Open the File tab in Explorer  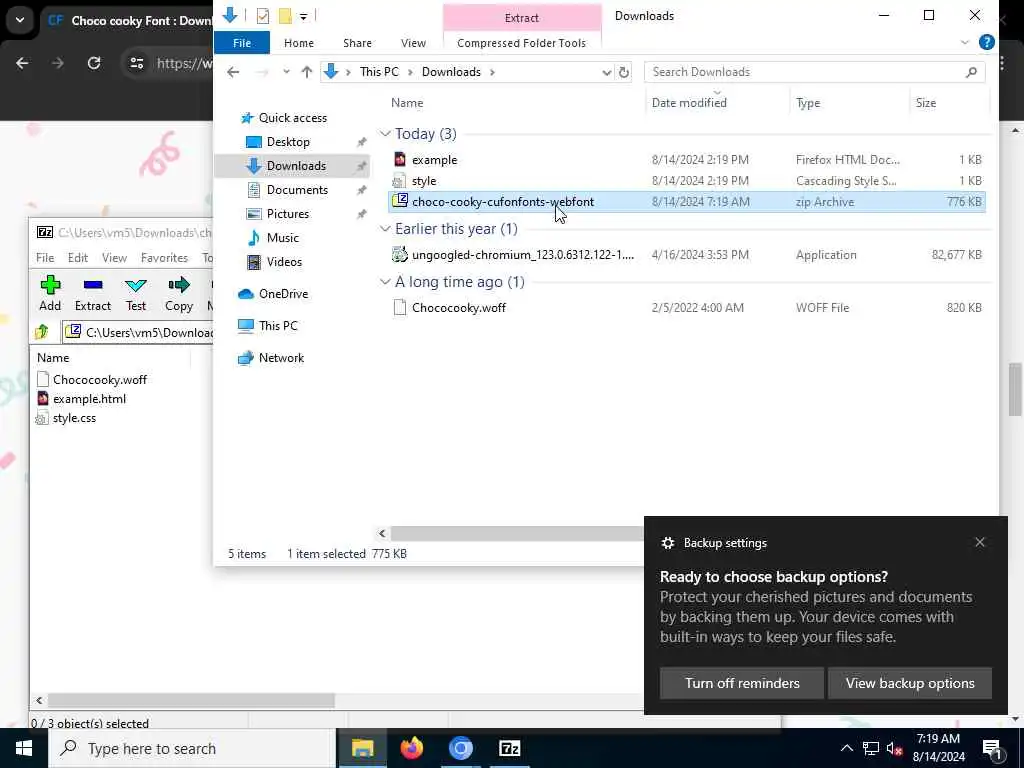tap(242, 42)
